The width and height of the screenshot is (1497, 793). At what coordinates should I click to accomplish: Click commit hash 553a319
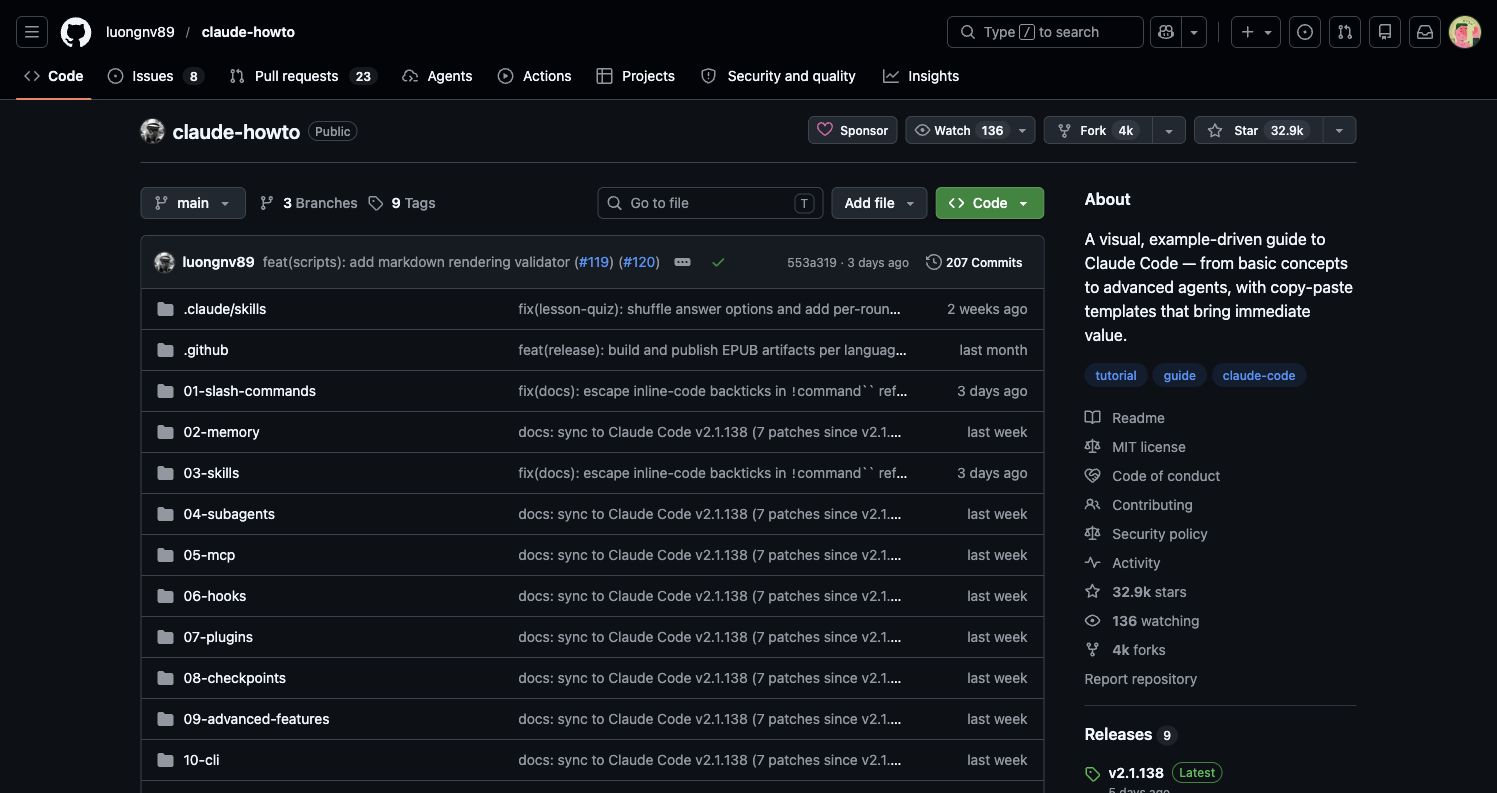point(812,263)
